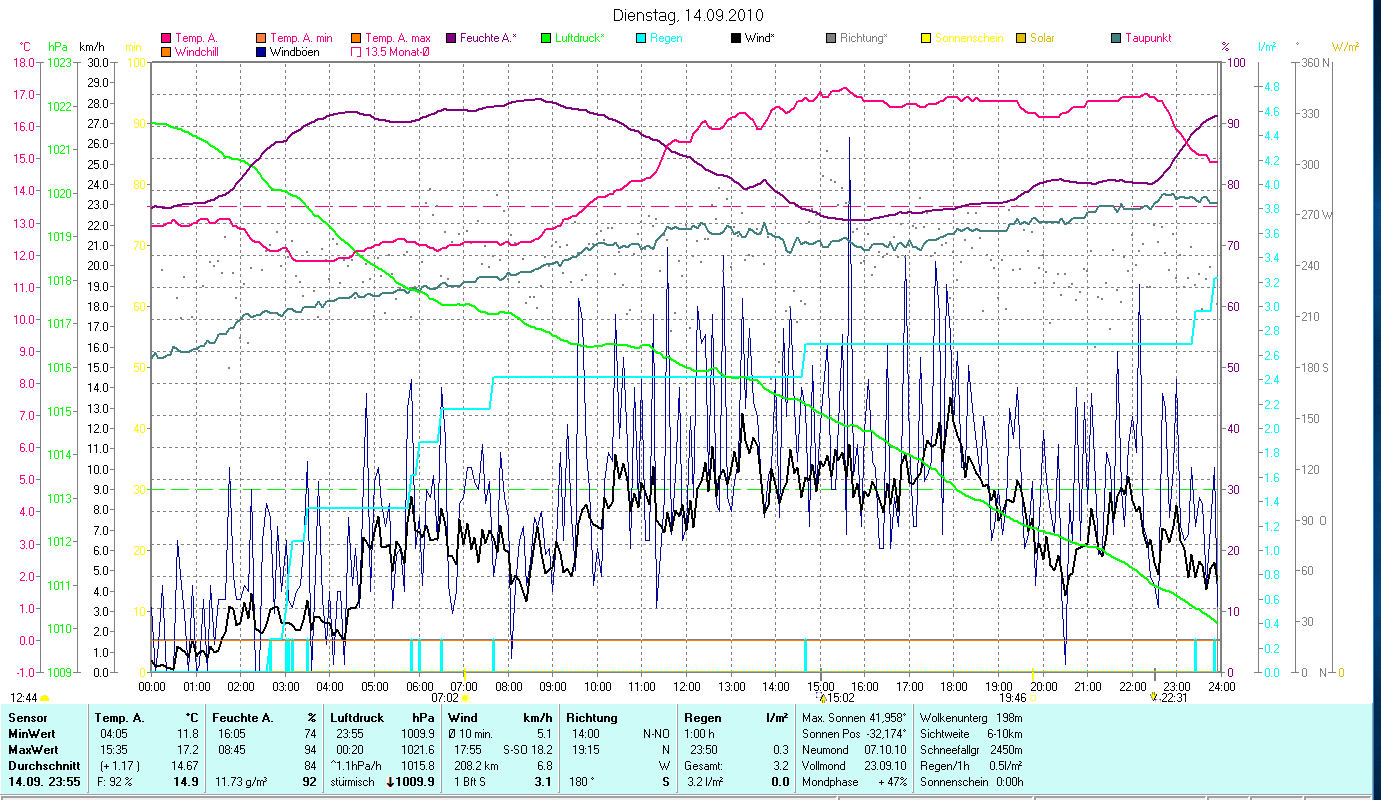This screenshot has height=800, width=1381.
Task: Click the Luftdruck column header in table
Action: click(x=356, y=717)
